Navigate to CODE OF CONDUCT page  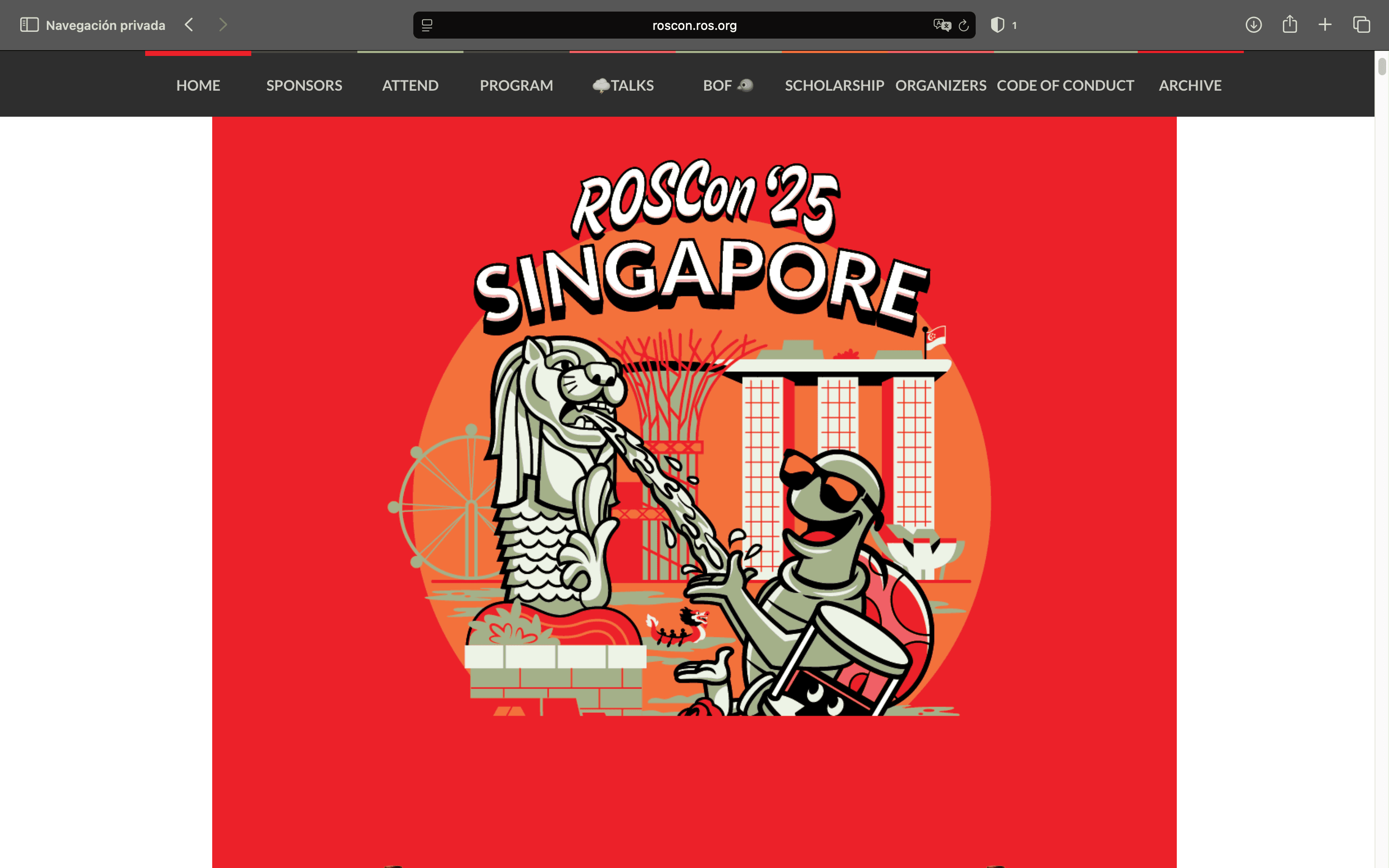[1065, 85]
